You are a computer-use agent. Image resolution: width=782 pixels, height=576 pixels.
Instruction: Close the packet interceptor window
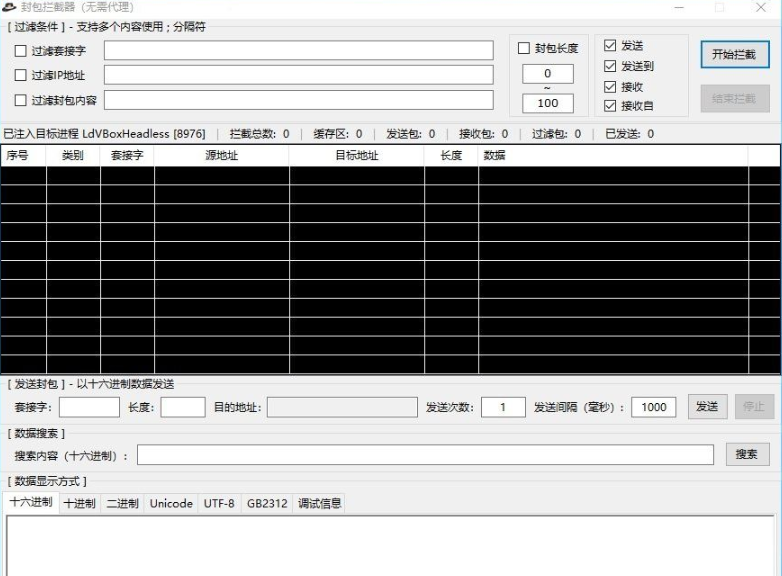click(x=761, y=7)
